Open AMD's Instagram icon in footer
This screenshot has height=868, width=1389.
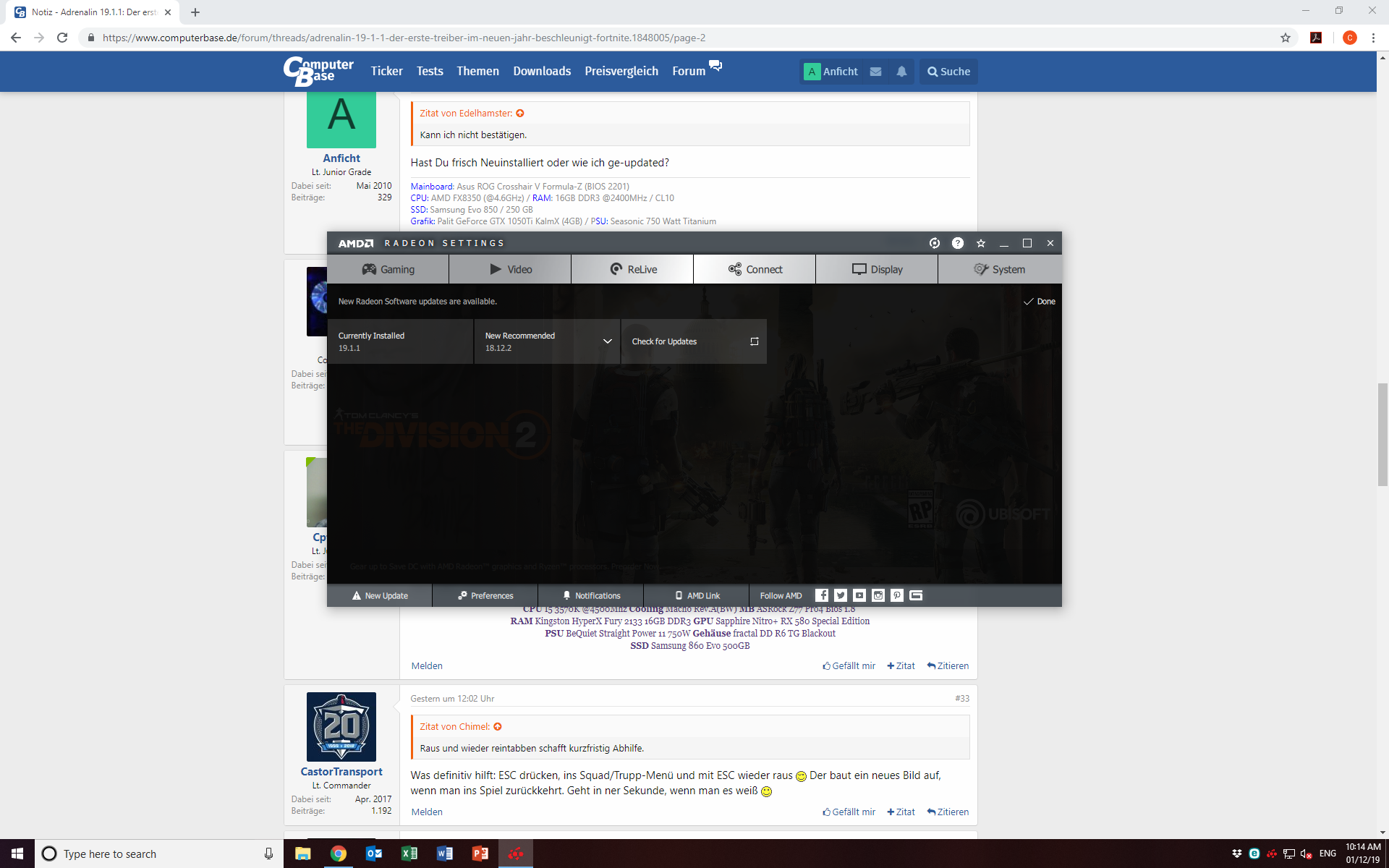click(x=878, y=595)
